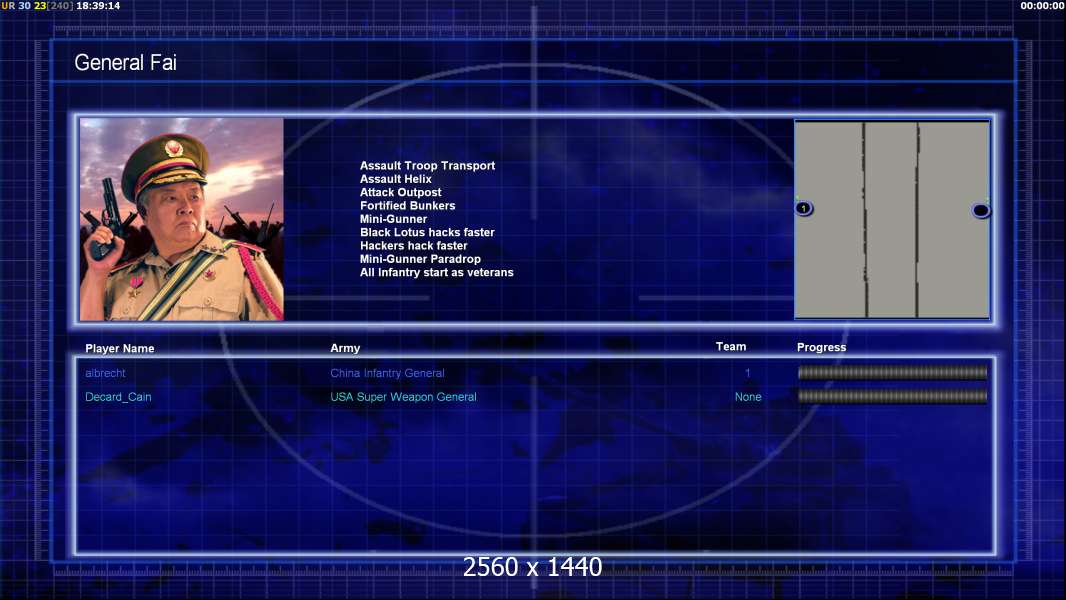Click the map preview thumbnail
The height and width of the screenshot is (600, 1066).
(892, 219)
